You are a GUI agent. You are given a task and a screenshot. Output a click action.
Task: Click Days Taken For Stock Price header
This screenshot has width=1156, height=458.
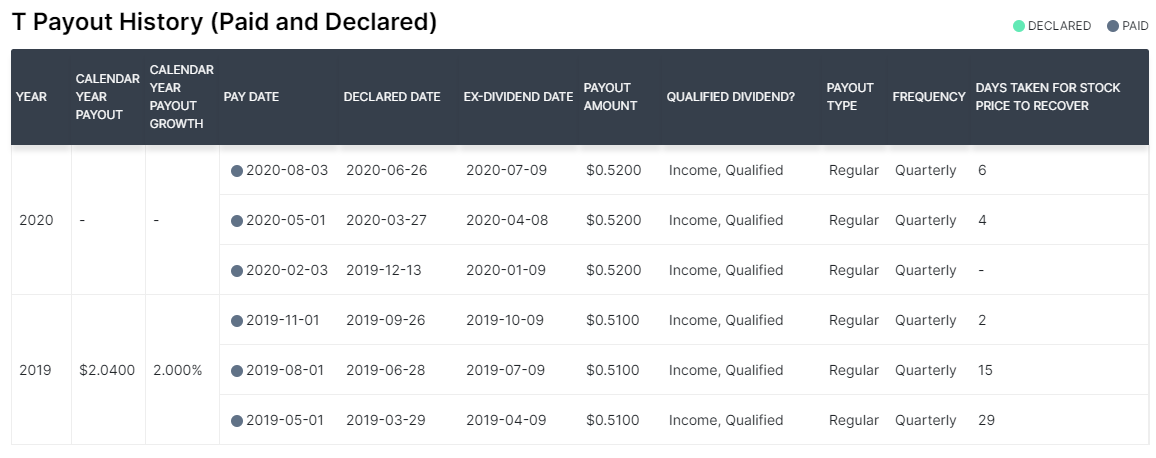tap(1048, 97)
